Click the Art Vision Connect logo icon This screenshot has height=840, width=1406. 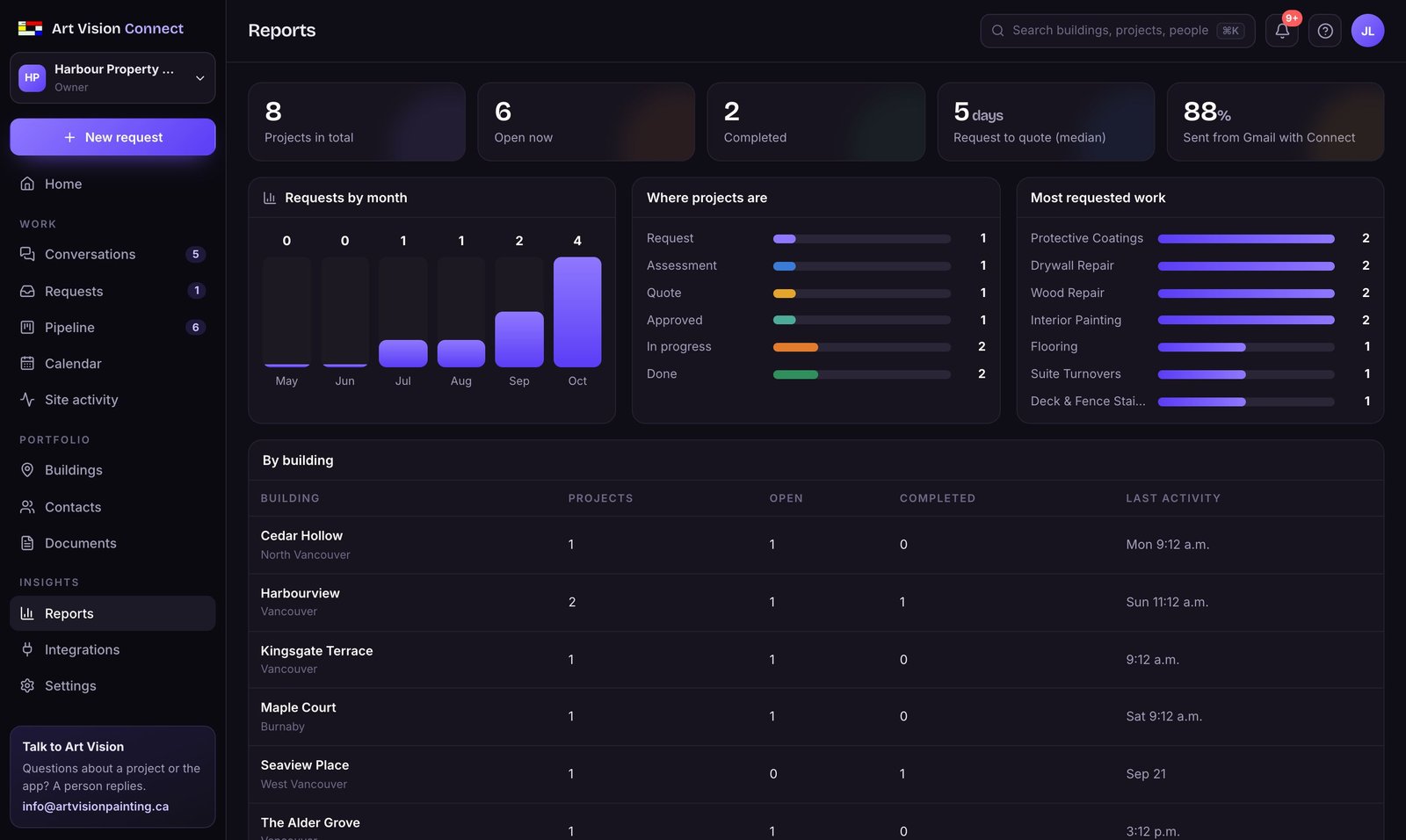(x=30, y=28)
